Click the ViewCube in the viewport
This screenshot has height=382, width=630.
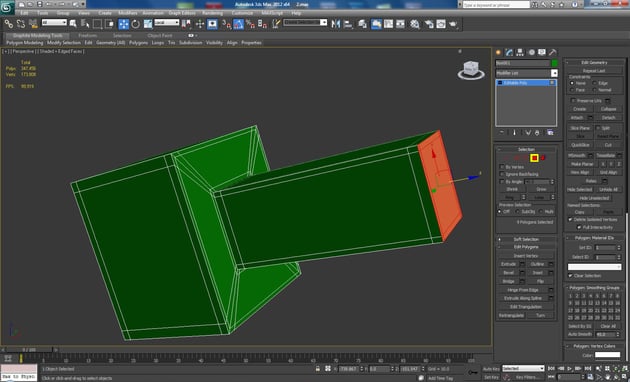470,69
